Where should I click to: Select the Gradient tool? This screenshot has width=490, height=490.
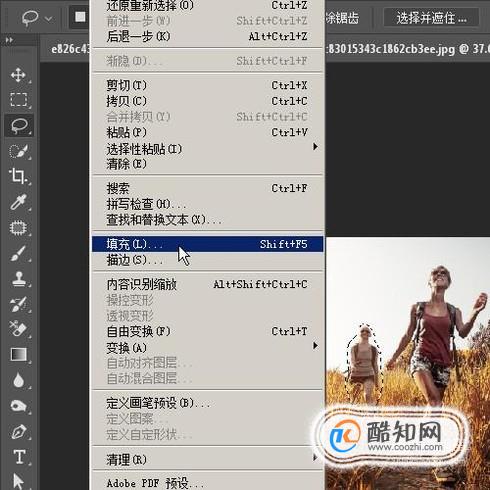(18, 354)
